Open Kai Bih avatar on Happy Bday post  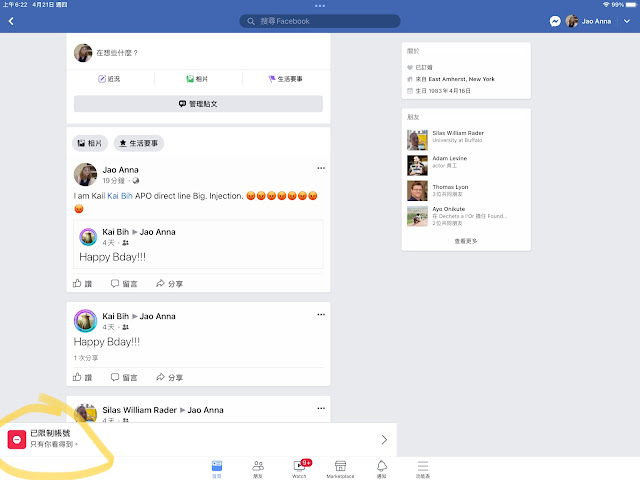point(85,321)
